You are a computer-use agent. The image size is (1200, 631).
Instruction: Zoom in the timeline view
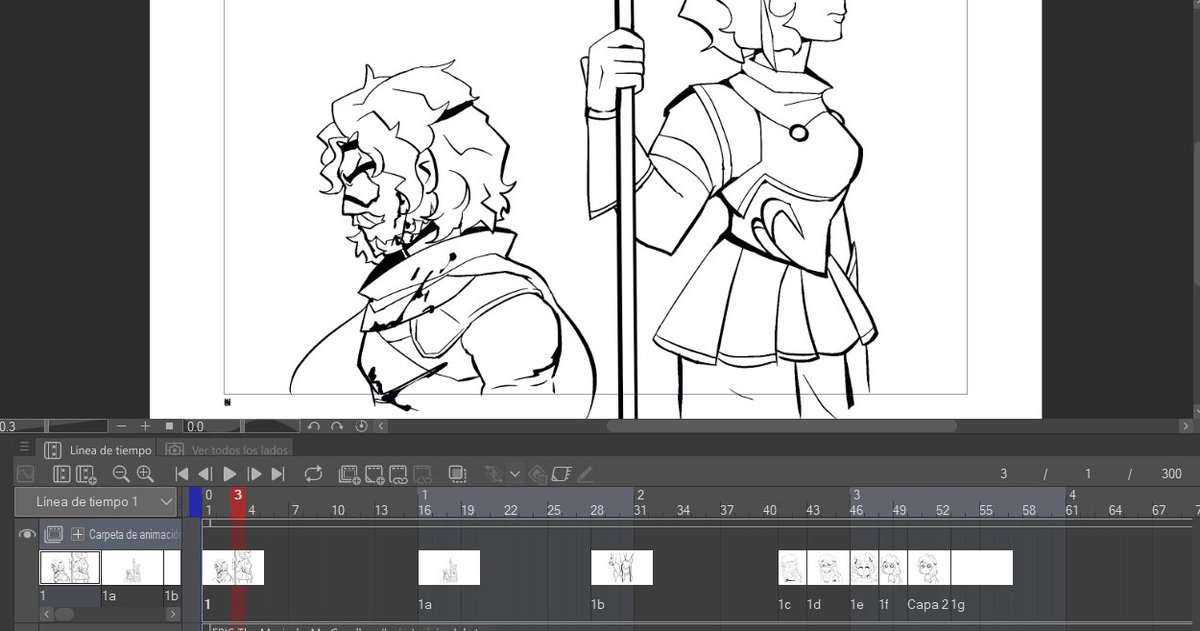(x=145, y=474)
